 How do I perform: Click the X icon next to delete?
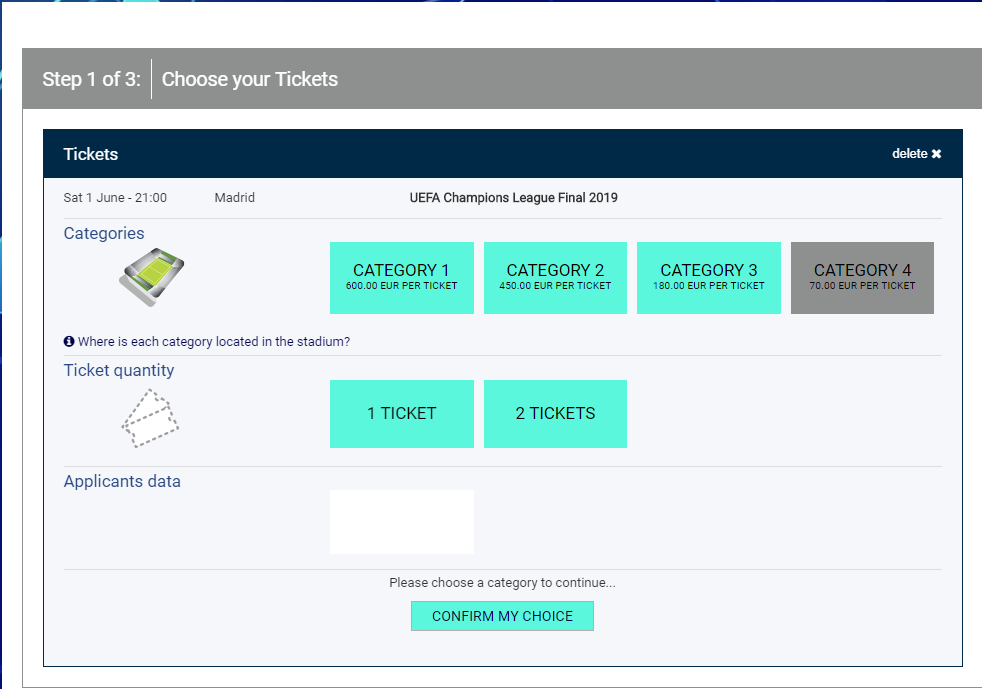click(936, 154)
